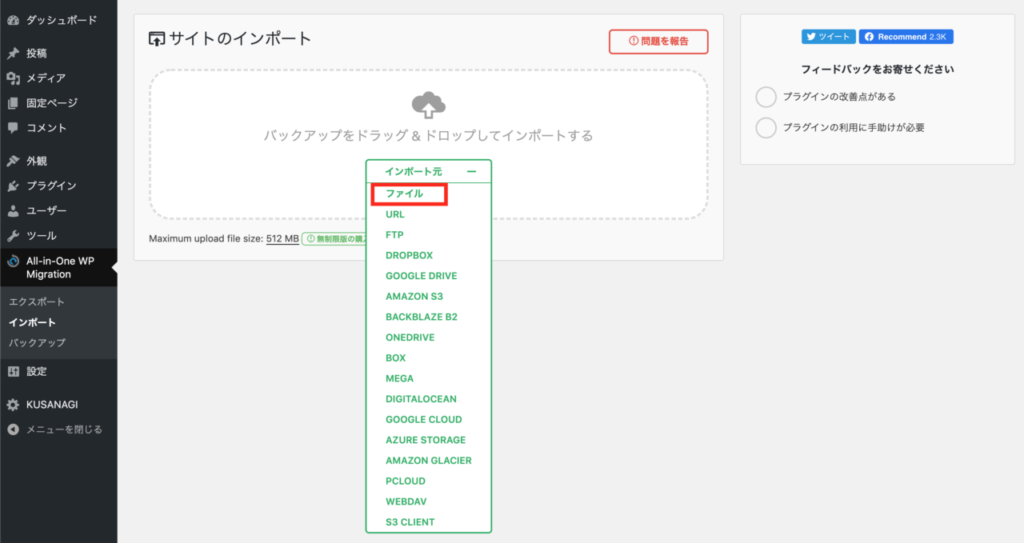This screenshot has height=543, width=1024.
Task: Click the collapse arrow icon beside メニューを閉じる
Action: point(13,429)
